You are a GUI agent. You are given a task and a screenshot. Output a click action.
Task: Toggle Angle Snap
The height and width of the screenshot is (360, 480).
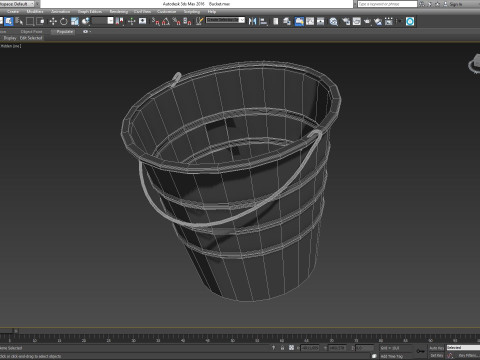coord(166,21)
